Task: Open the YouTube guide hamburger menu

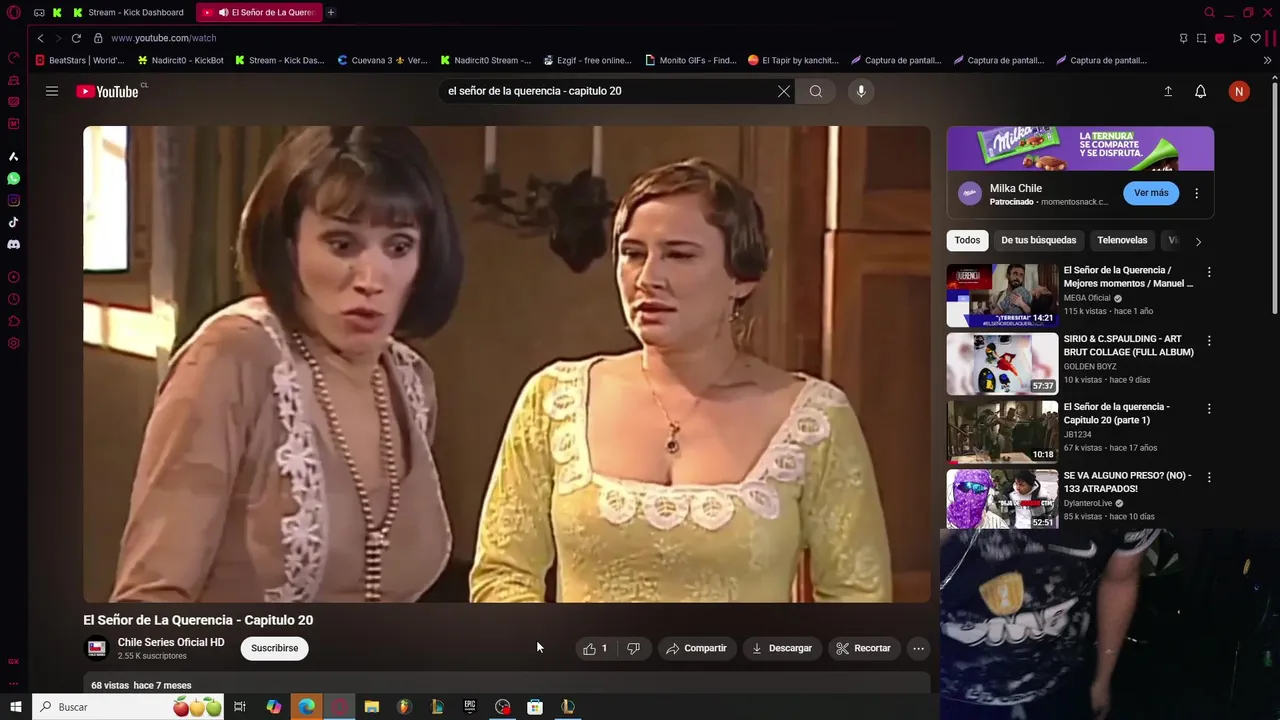Action: [52, 91]
